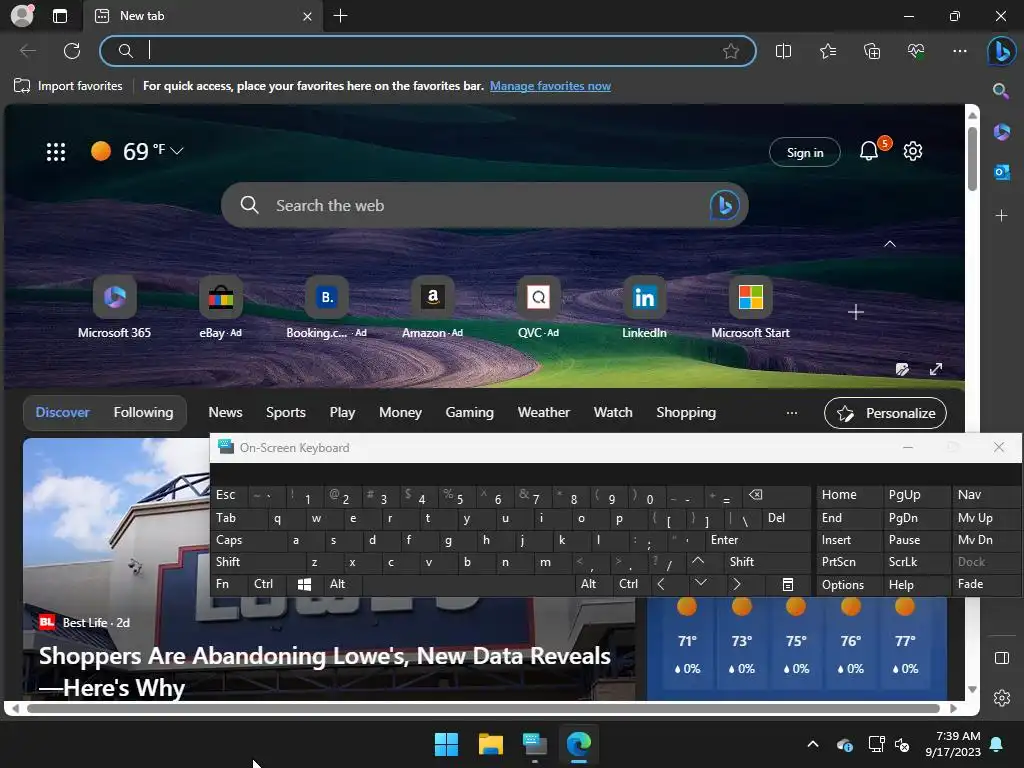Image resolution: width=1024 pixels, height=768 pixels.
Task: Open the LinkedIn quick link
Action: coord(644,298)
